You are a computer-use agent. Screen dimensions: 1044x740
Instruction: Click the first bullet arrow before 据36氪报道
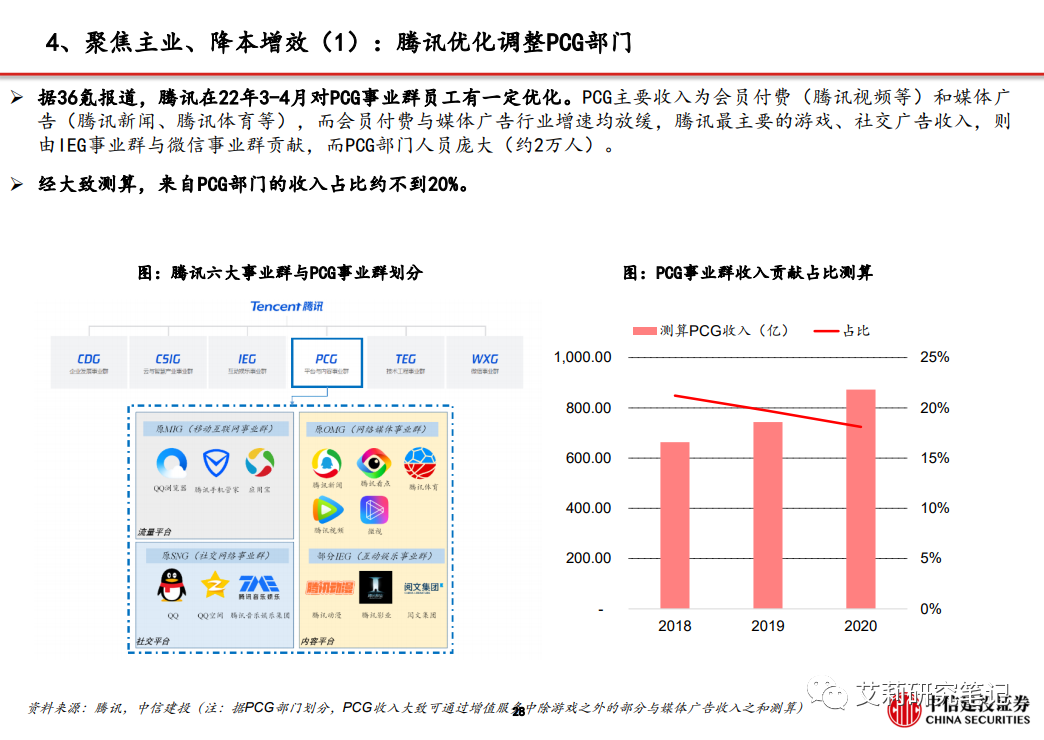pos(17,99)
